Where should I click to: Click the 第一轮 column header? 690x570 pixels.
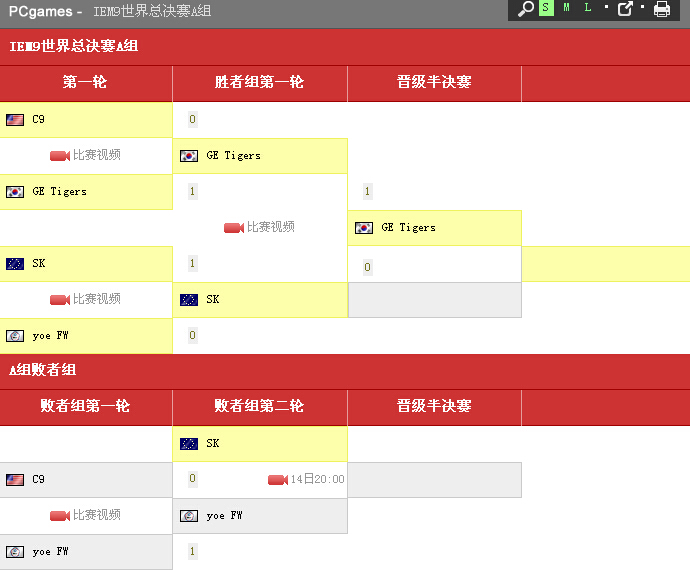click(85, 82)
